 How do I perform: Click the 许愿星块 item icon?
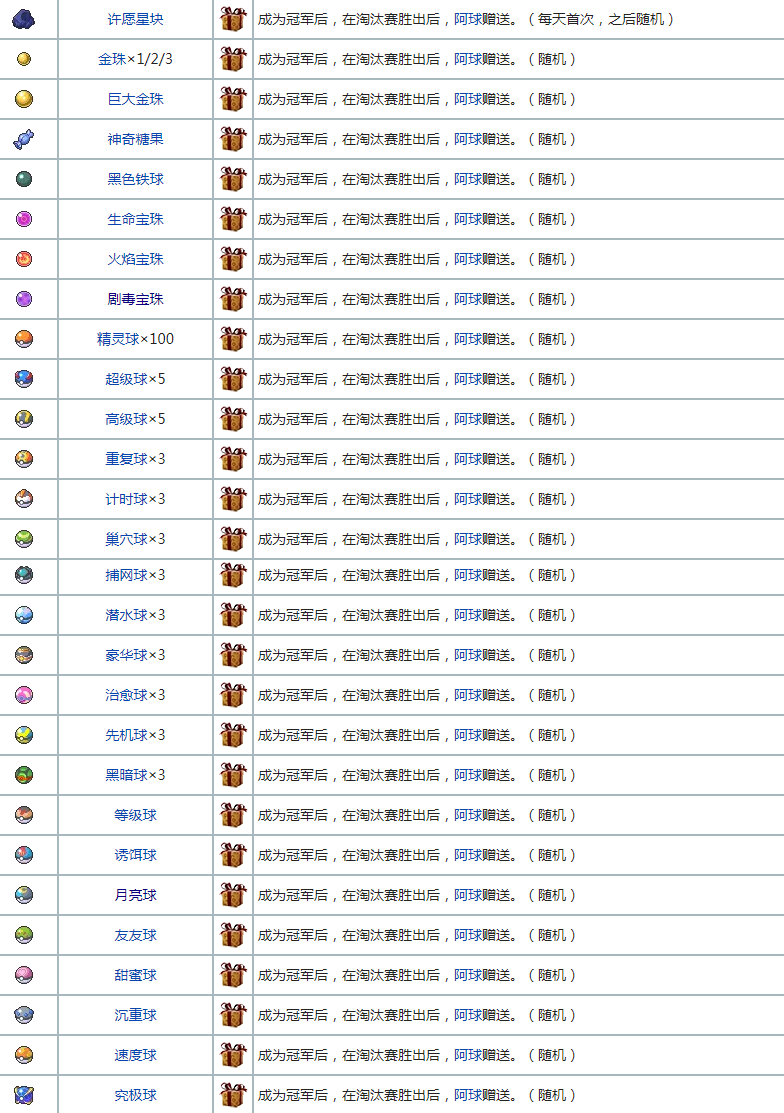(24, 19)
